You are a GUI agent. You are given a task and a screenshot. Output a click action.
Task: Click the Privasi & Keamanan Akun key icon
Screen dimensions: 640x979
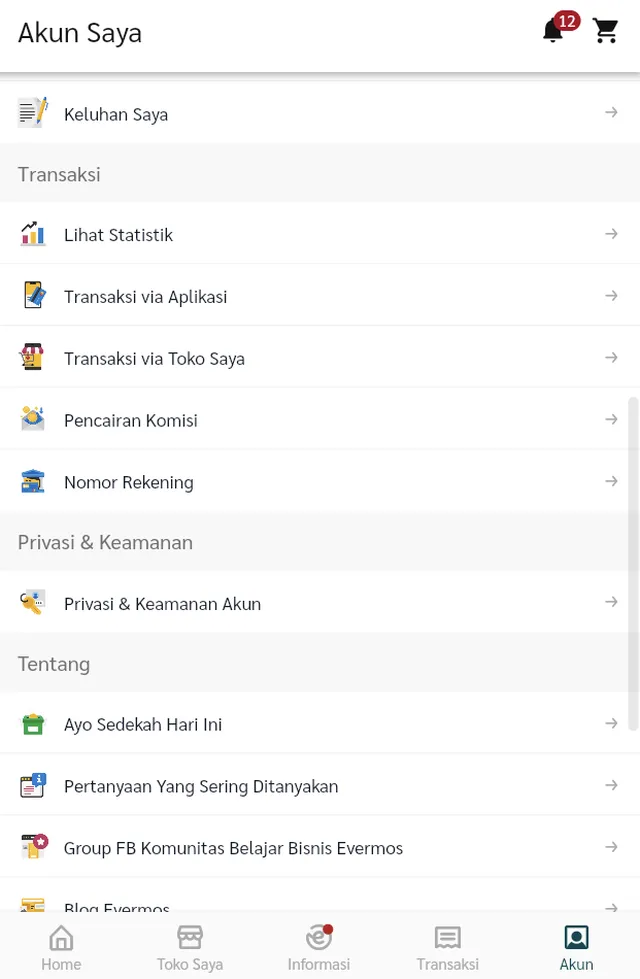click(x=31, y=602)
